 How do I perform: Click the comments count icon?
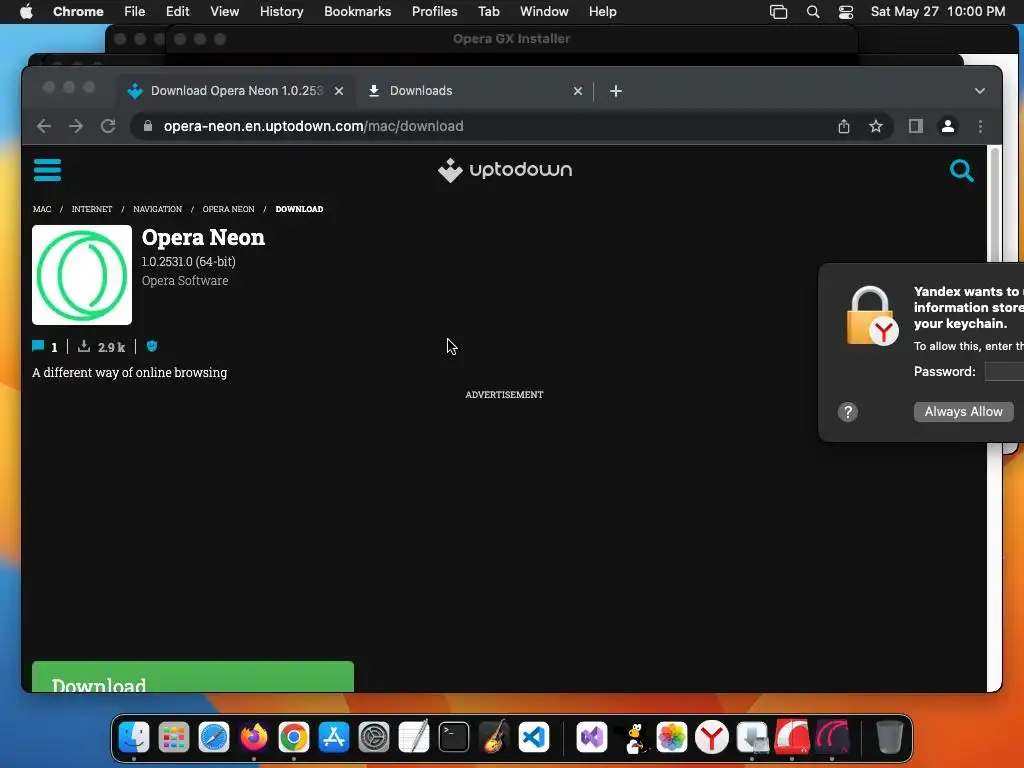click(38, 346)
